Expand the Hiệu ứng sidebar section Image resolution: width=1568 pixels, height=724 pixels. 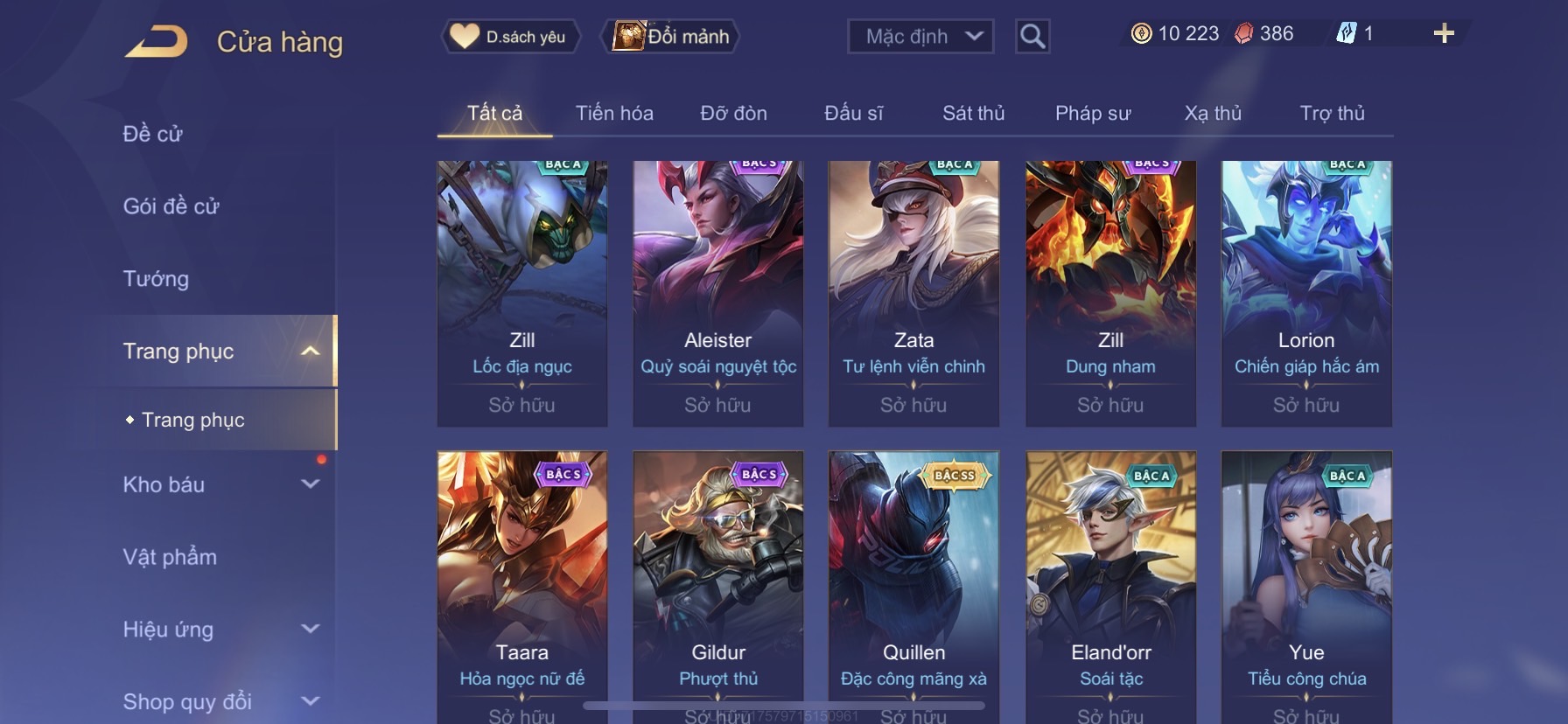pos(310,629)
